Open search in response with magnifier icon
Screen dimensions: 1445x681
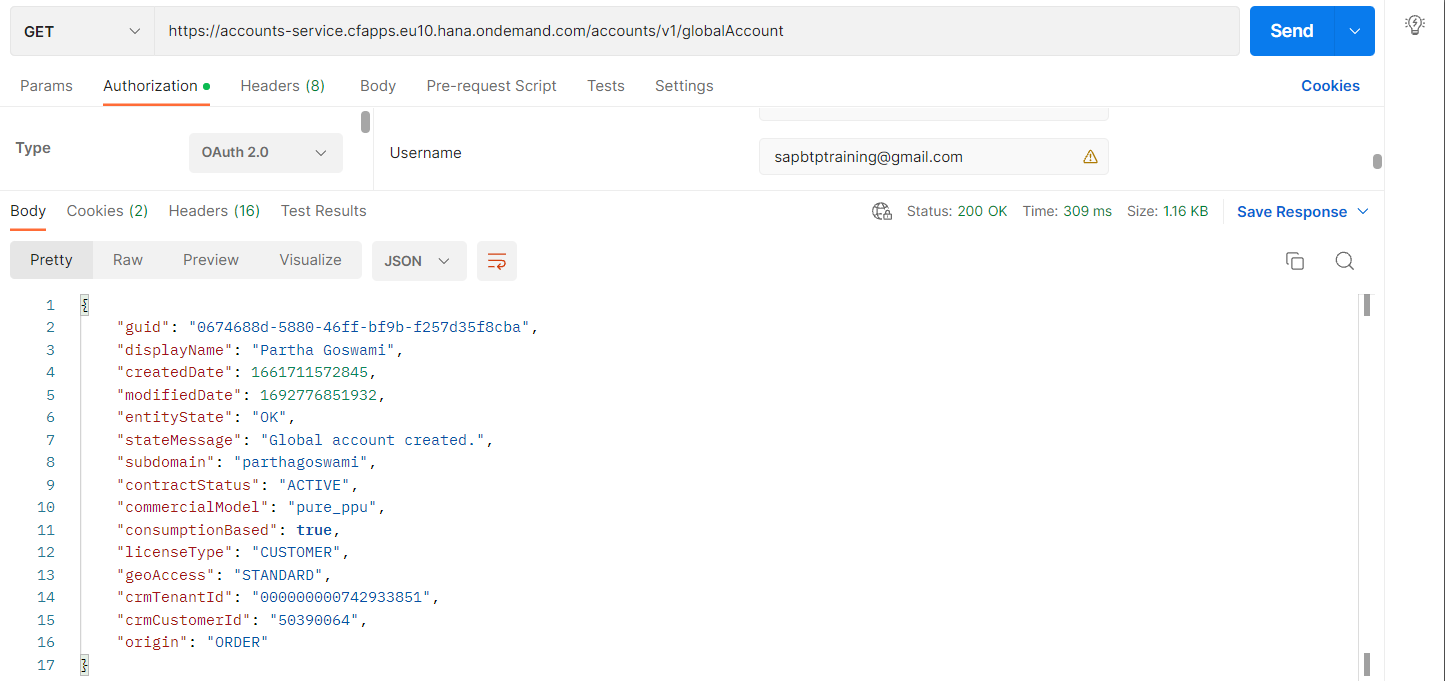[x=1344, y=261]
